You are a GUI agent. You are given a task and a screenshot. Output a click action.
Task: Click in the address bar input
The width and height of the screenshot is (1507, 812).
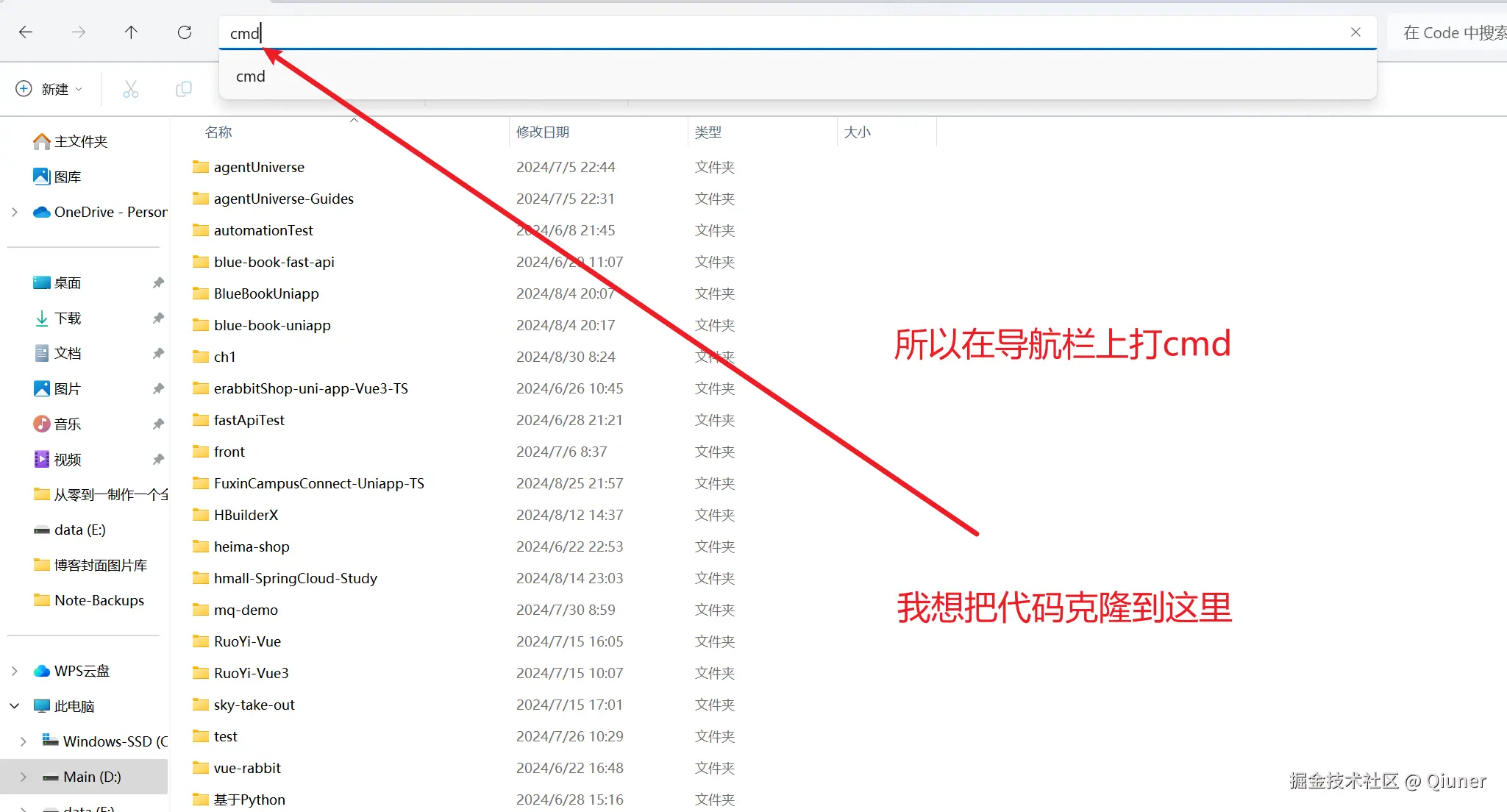point(735,33)
